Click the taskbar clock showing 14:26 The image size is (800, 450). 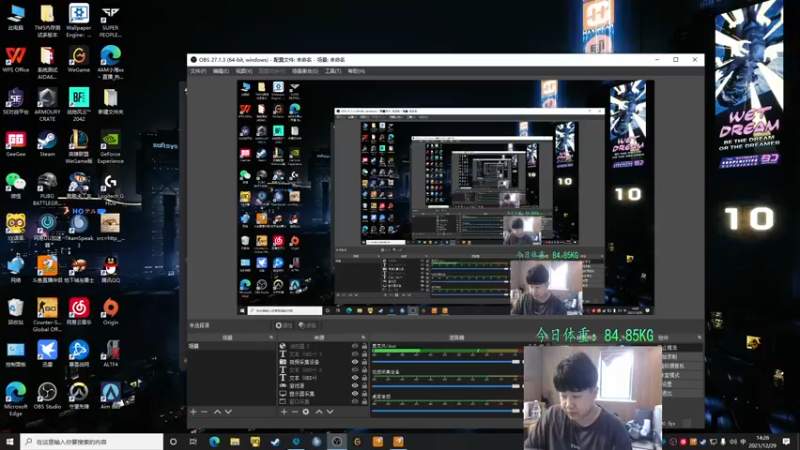763,441
